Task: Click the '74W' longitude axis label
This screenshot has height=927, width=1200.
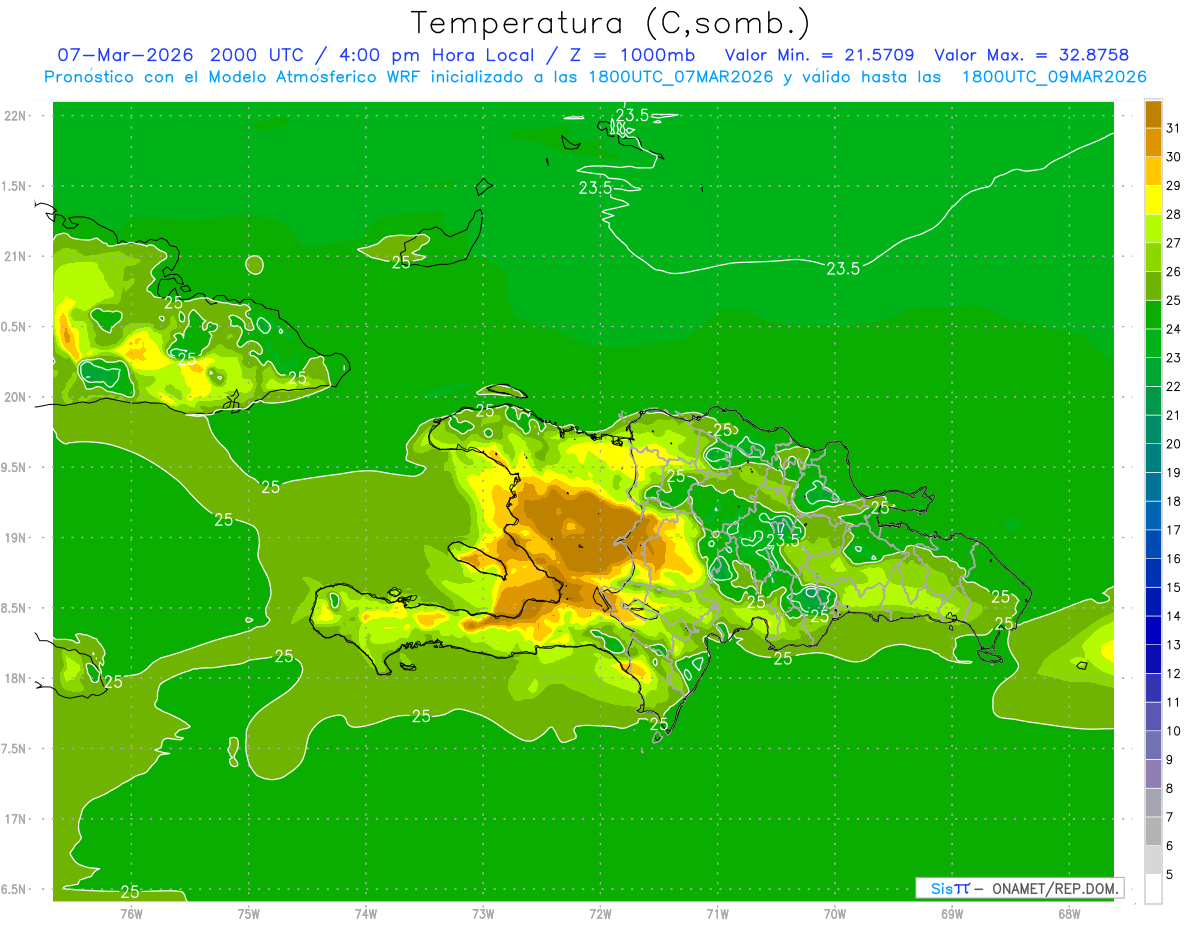Action: pos(365,913)
